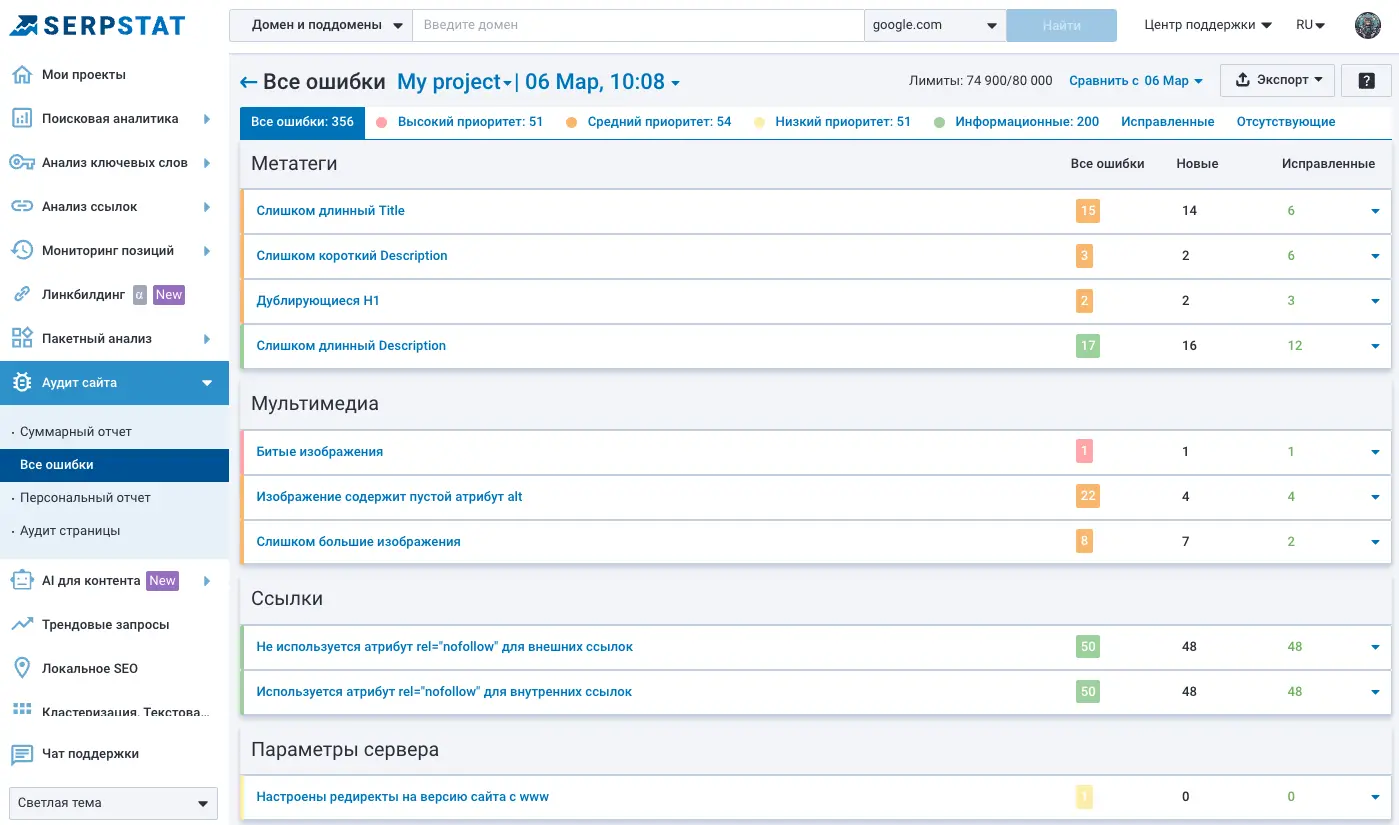
Task: Open user avatar profile menu
Action: click(1367, 26)
